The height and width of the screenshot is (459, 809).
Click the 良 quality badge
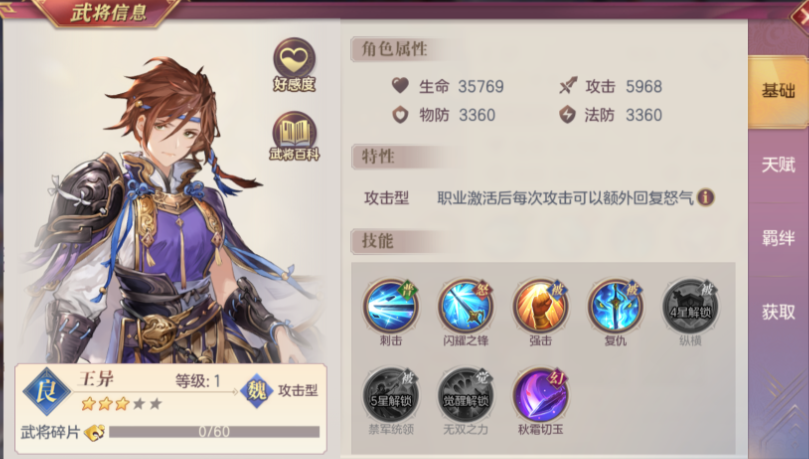46,391
